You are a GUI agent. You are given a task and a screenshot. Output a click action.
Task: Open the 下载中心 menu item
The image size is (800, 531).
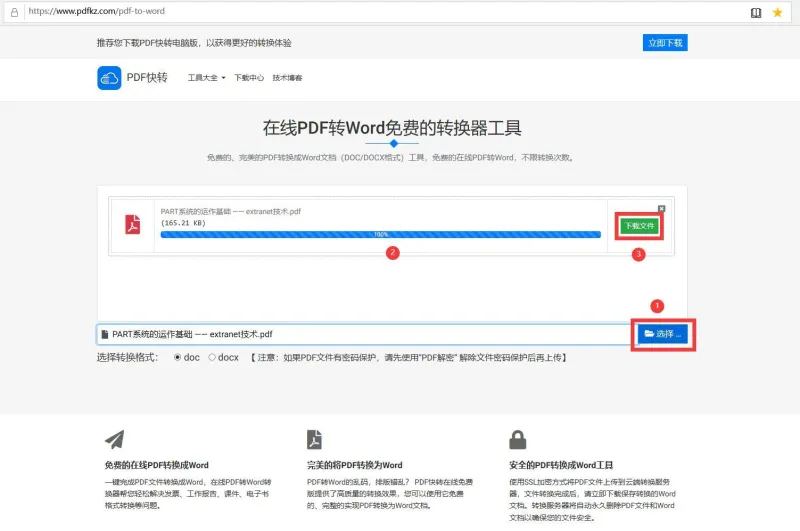coord(249,78)
